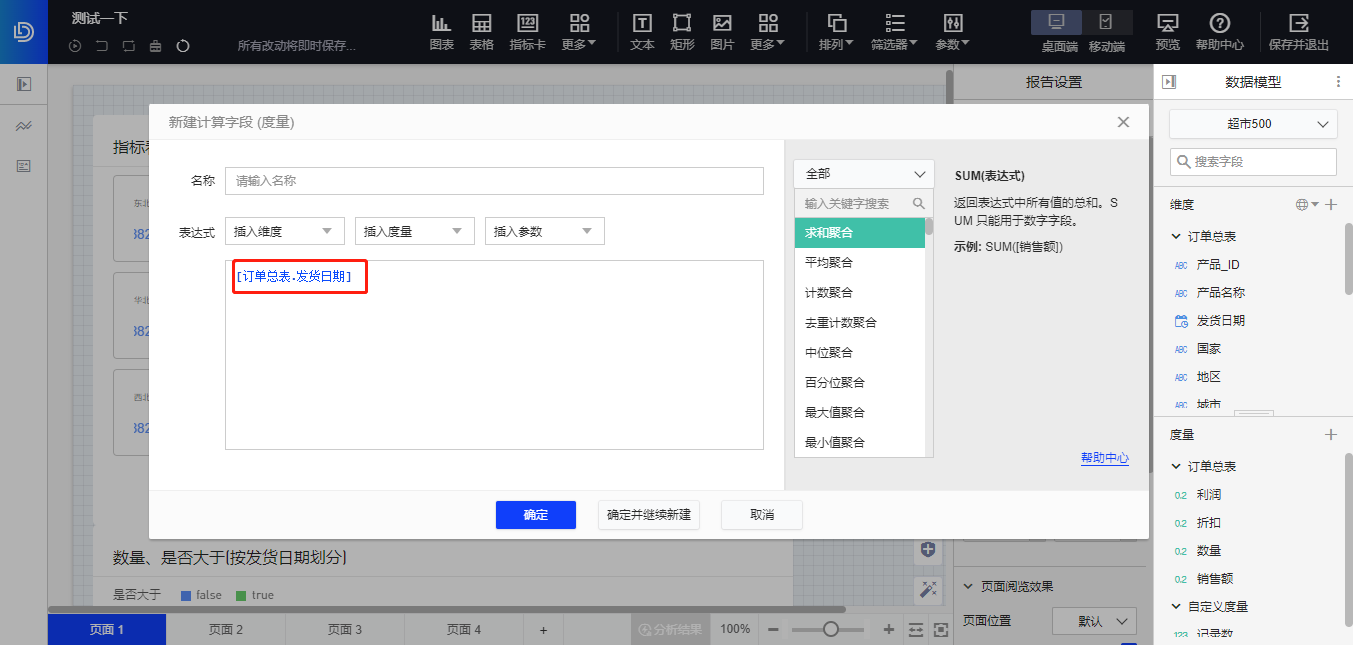Switch to the 页面 2 tab
This screenshot has height=645, width=1353.
[x=225, y=630]
